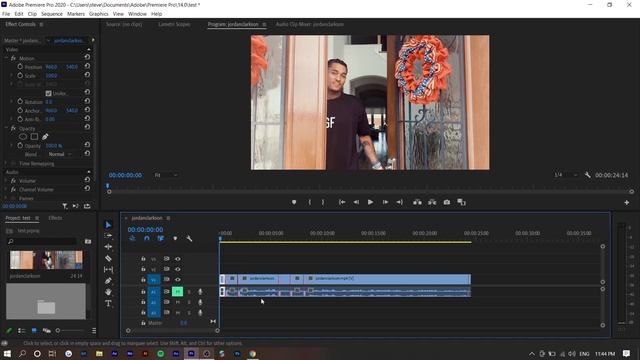
Task: Step back one frame
Action: 356,202
